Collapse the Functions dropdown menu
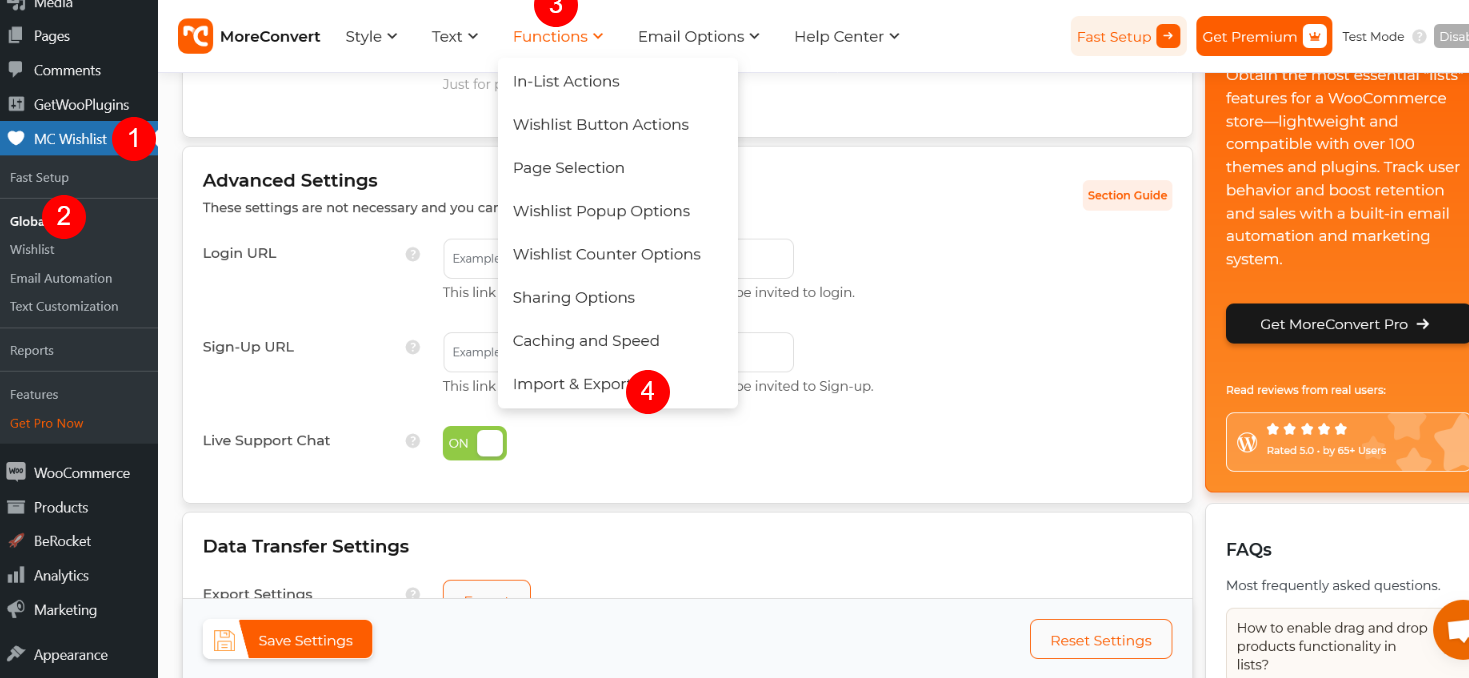The image size is (1469, 678). 558,37
